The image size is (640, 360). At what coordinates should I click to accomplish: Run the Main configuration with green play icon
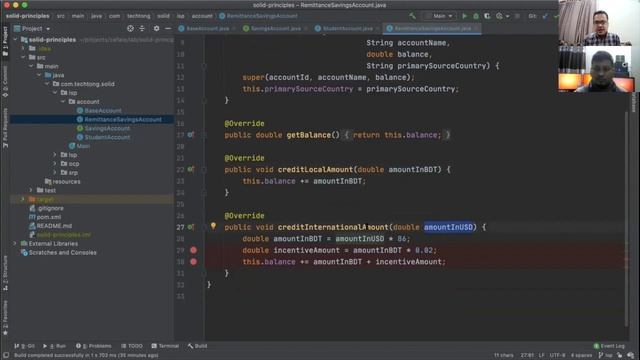point(464,16)
